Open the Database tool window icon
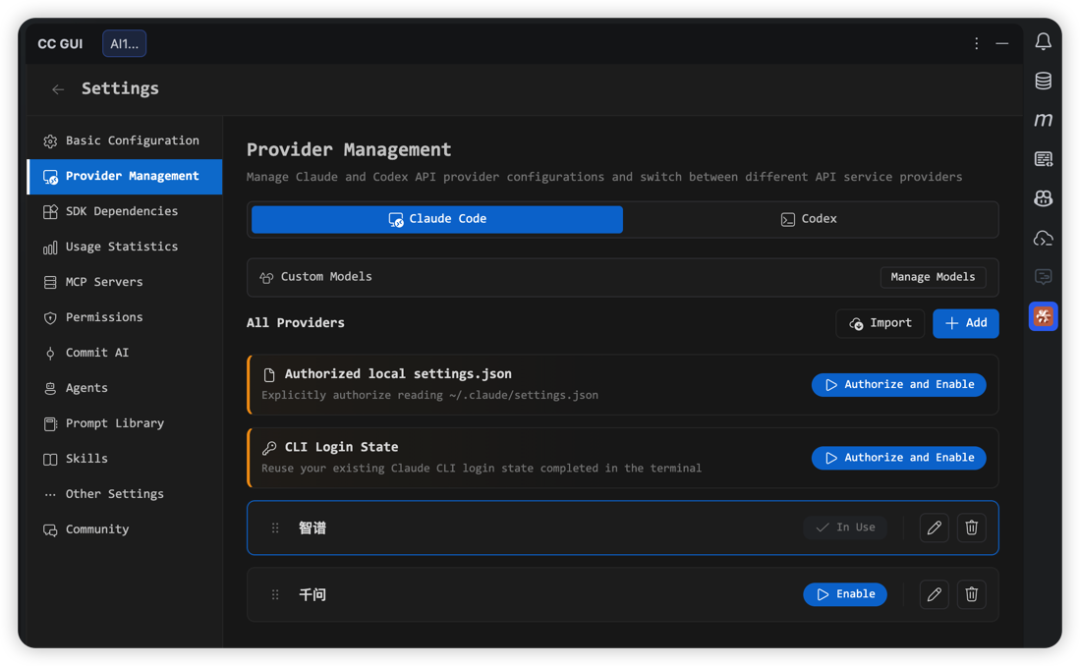 tap(1043, 81)
